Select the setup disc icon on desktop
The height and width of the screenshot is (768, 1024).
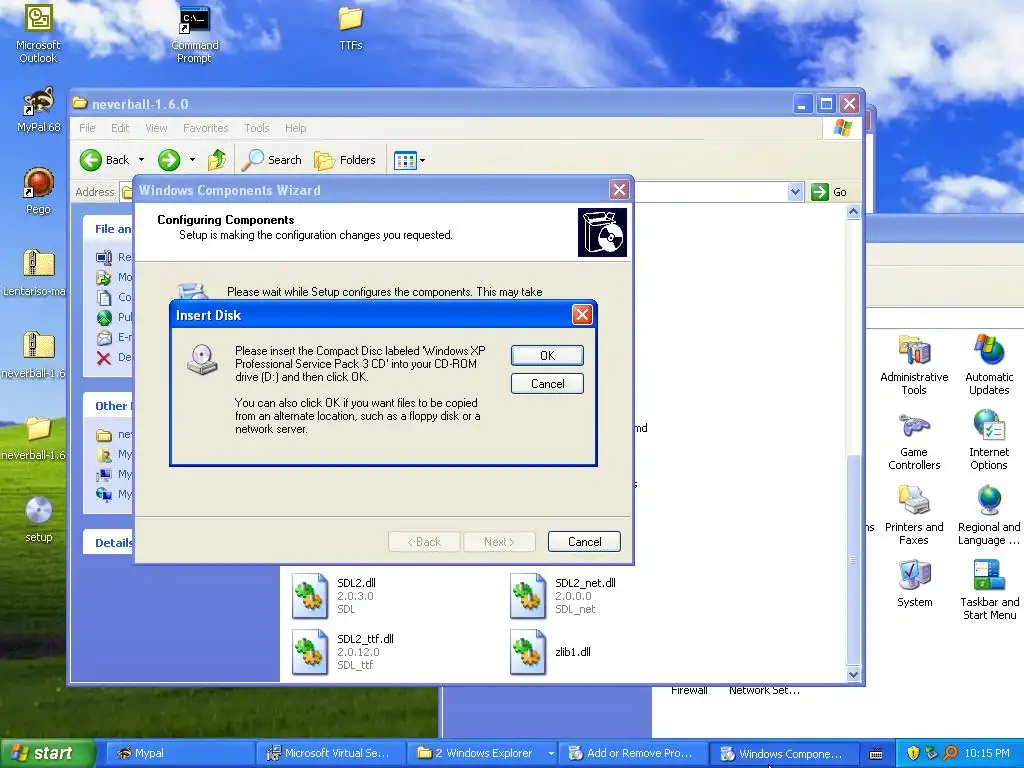39,520
